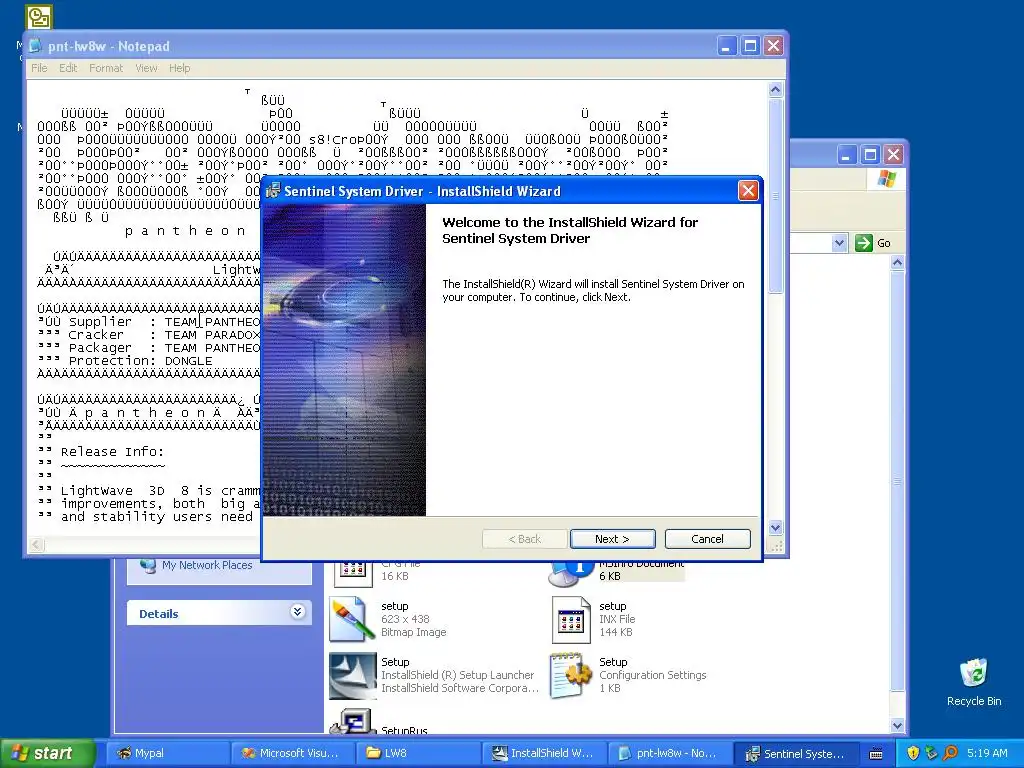Click Notepad's vertical scrollbar down arrow
Image resolution: width=1024 pixels, height=768 pixels.
pyautogui.click(x=775, y=527)
